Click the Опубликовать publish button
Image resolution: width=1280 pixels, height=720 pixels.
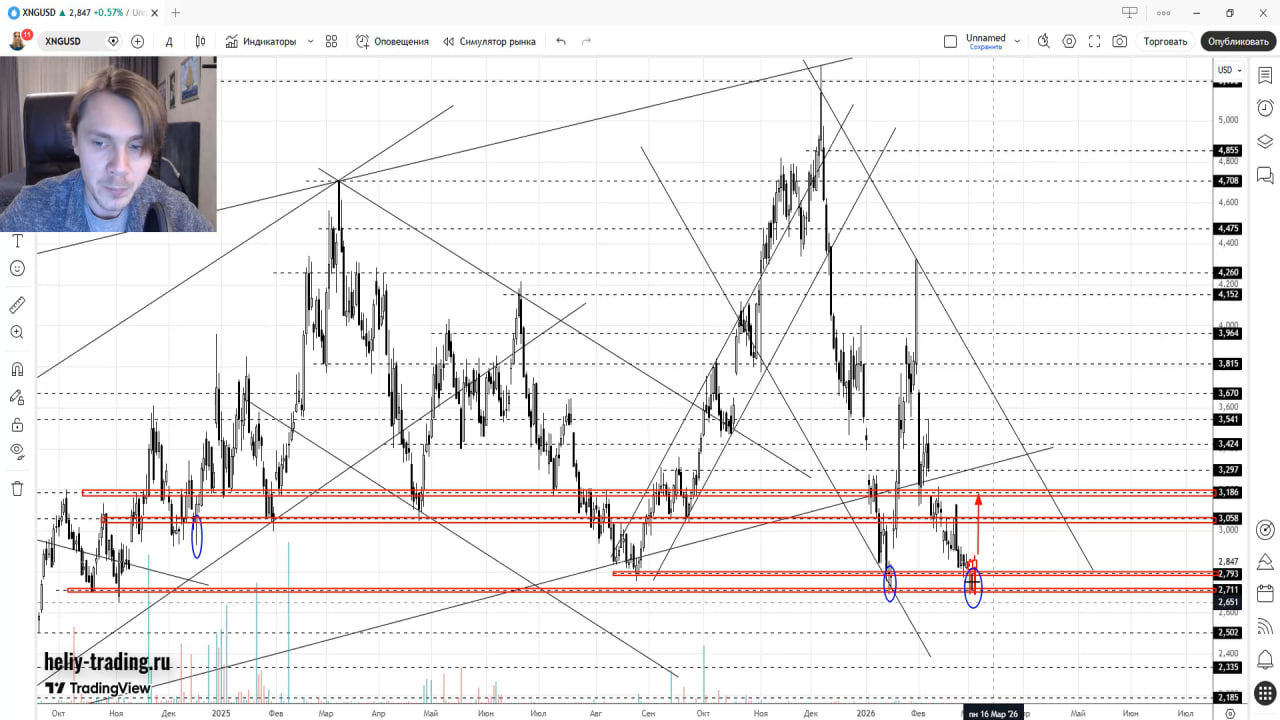pyautogui.click(x=1238, y=41)
